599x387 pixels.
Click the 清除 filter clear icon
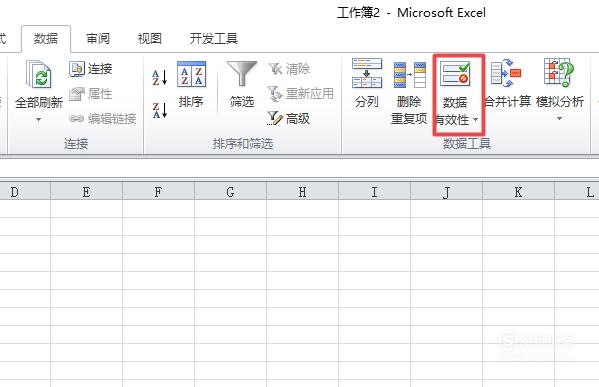pos(275,69)
